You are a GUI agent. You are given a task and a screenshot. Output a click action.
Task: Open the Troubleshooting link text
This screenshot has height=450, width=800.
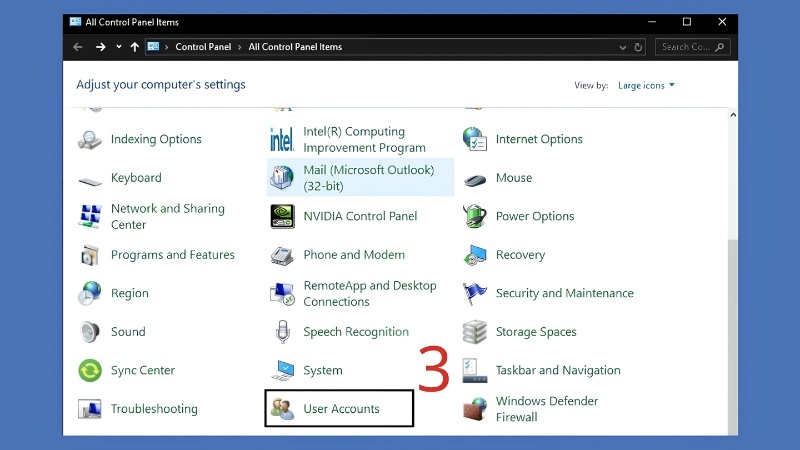click(x=154, y=409)
